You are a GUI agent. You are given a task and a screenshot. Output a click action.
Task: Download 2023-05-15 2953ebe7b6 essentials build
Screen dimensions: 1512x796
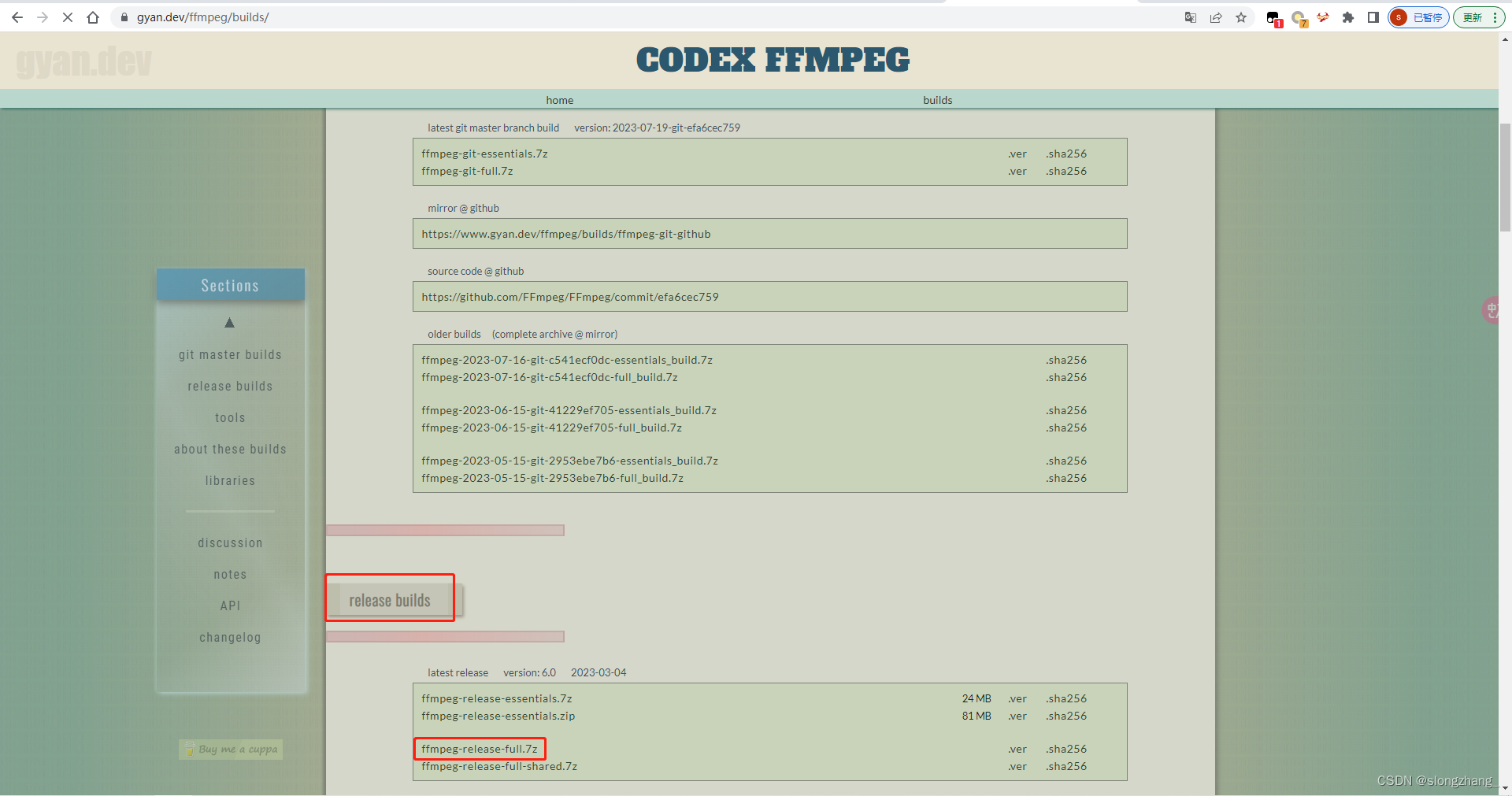pos(569,461)
